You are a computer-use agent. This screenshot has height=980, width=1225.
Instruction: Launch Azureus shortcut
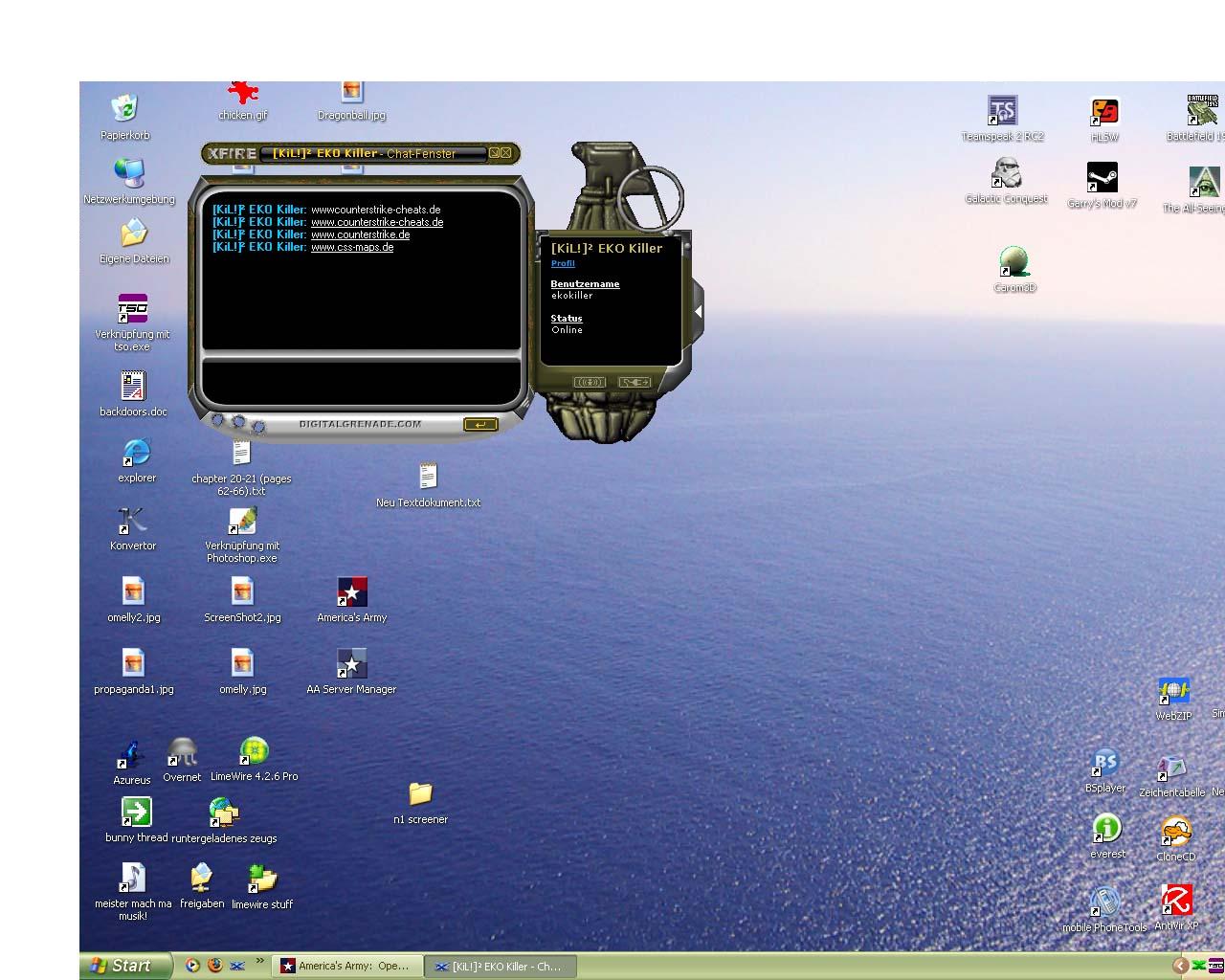(x=131, y=762)
